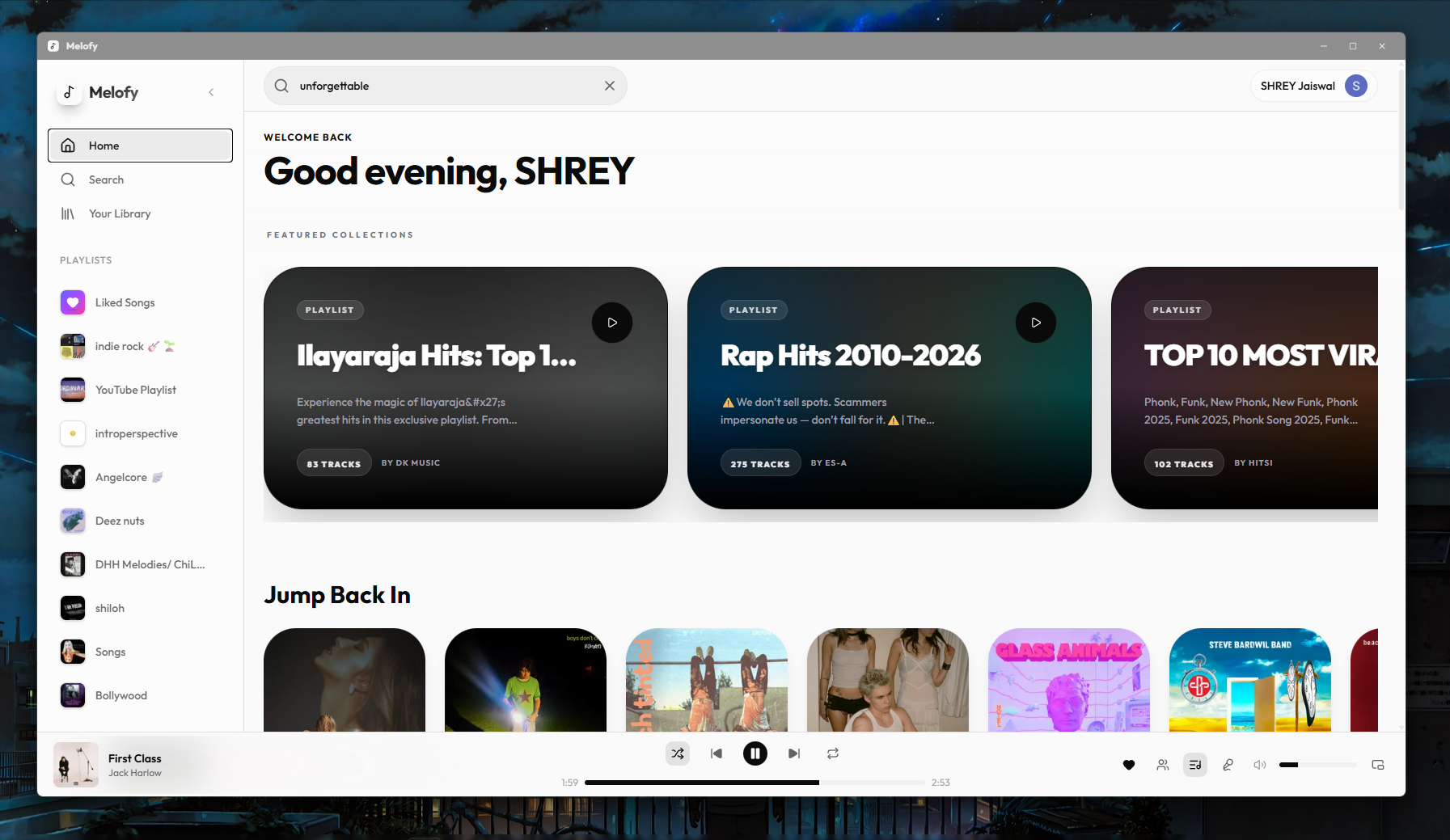
Task: Click the First Class album art
Action: point(76,765)
